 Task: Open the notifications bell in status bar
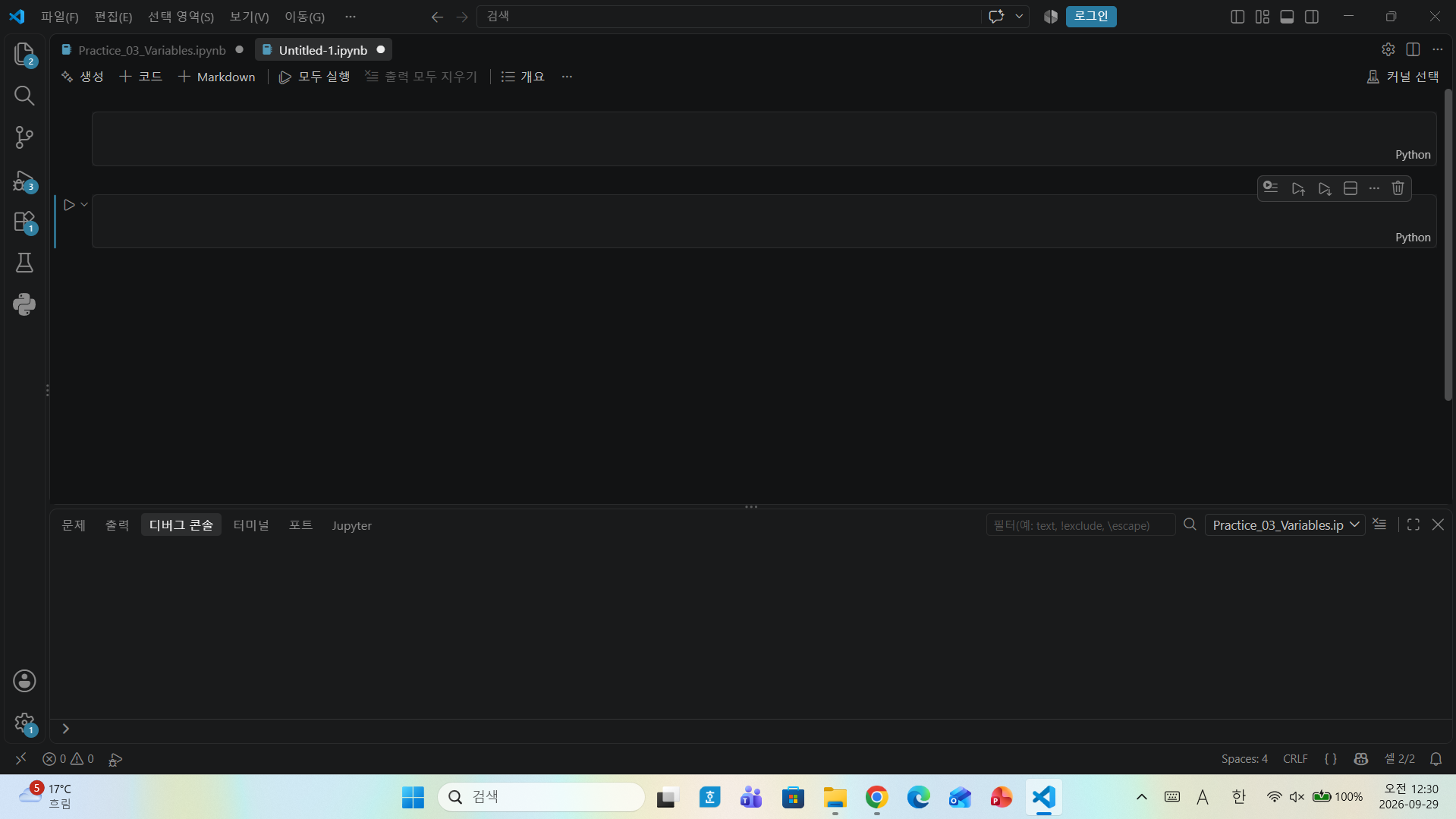coord(1436,759)
